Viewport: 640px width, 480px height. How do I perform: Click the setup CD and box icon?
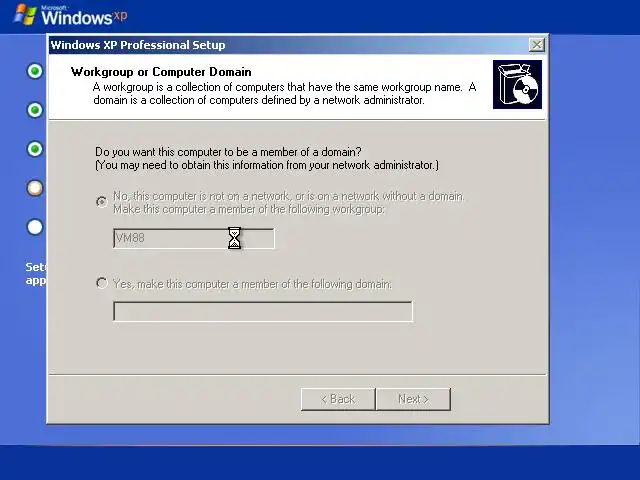[517, 84]
